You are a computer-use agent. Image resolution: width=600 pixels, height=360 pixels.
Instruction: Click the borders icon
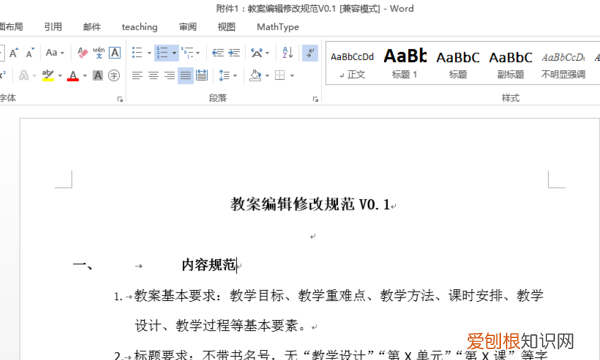pyautogui.click(x=280, y=75)
